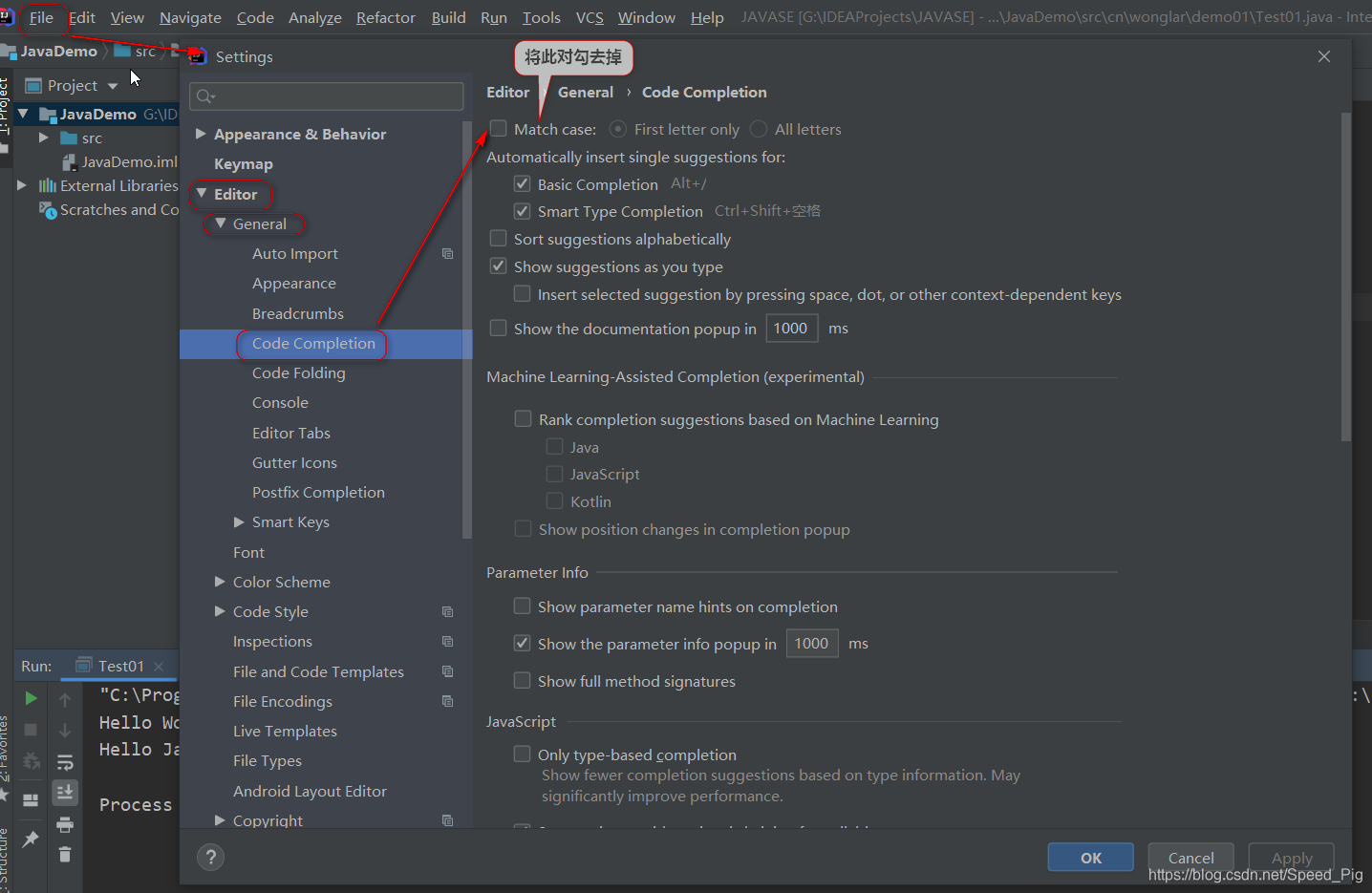Open the Build menu

(x=448, y=17)
